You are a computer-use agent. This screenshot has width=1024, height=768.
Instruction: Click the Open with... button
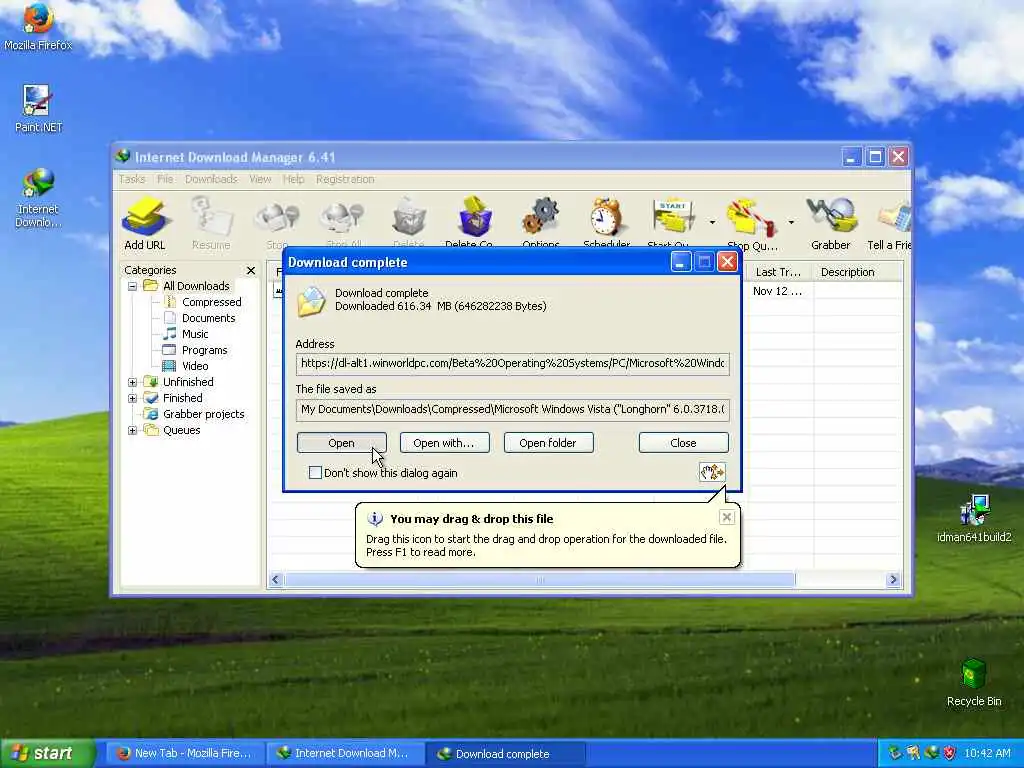(x=444, y=443)
